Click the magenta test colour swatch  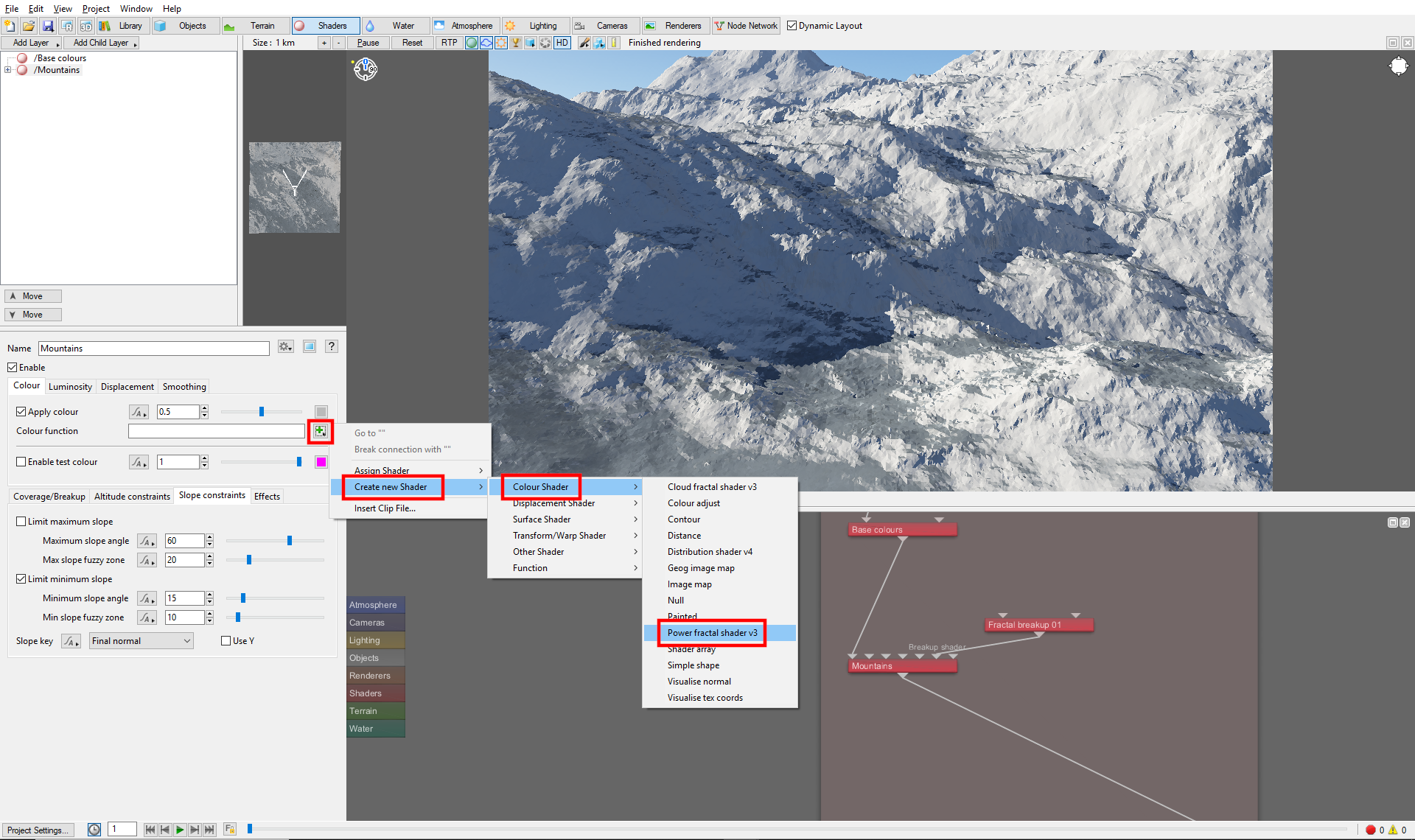pyautogui.click(x=321, y=462)
